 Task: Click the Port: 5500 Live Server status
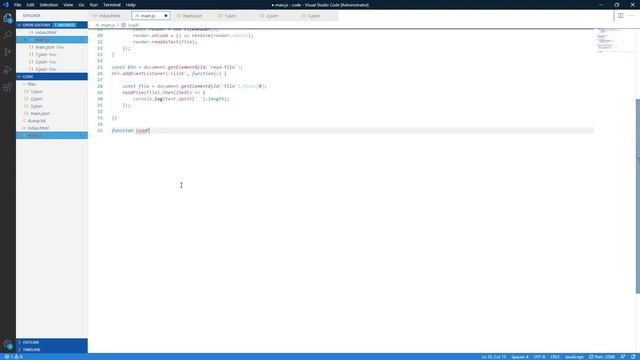[602, 357]
